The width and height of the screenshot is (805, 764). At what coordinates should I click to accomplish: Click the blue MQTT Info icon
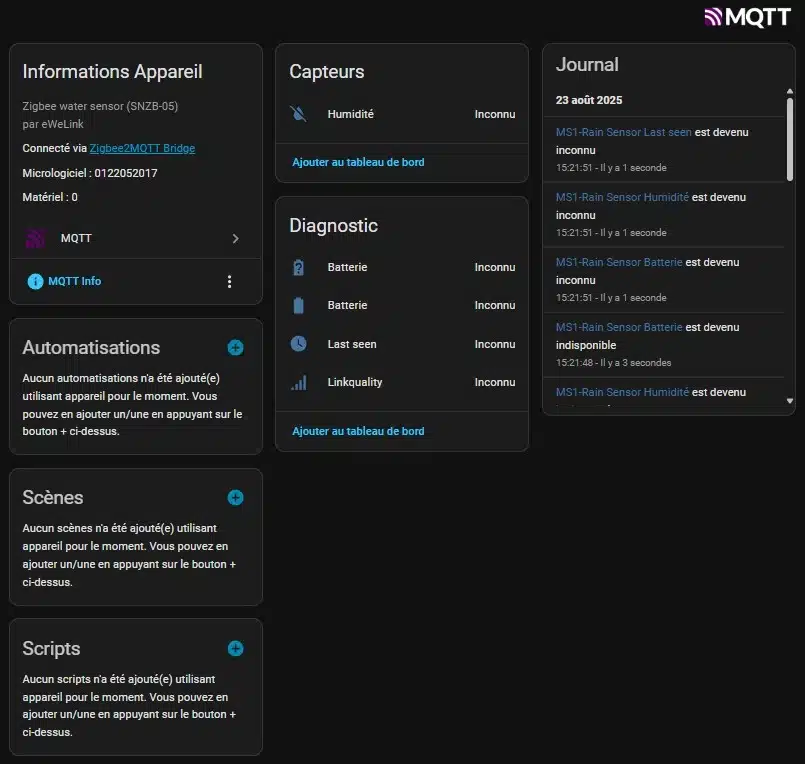(x=35, y=282)
